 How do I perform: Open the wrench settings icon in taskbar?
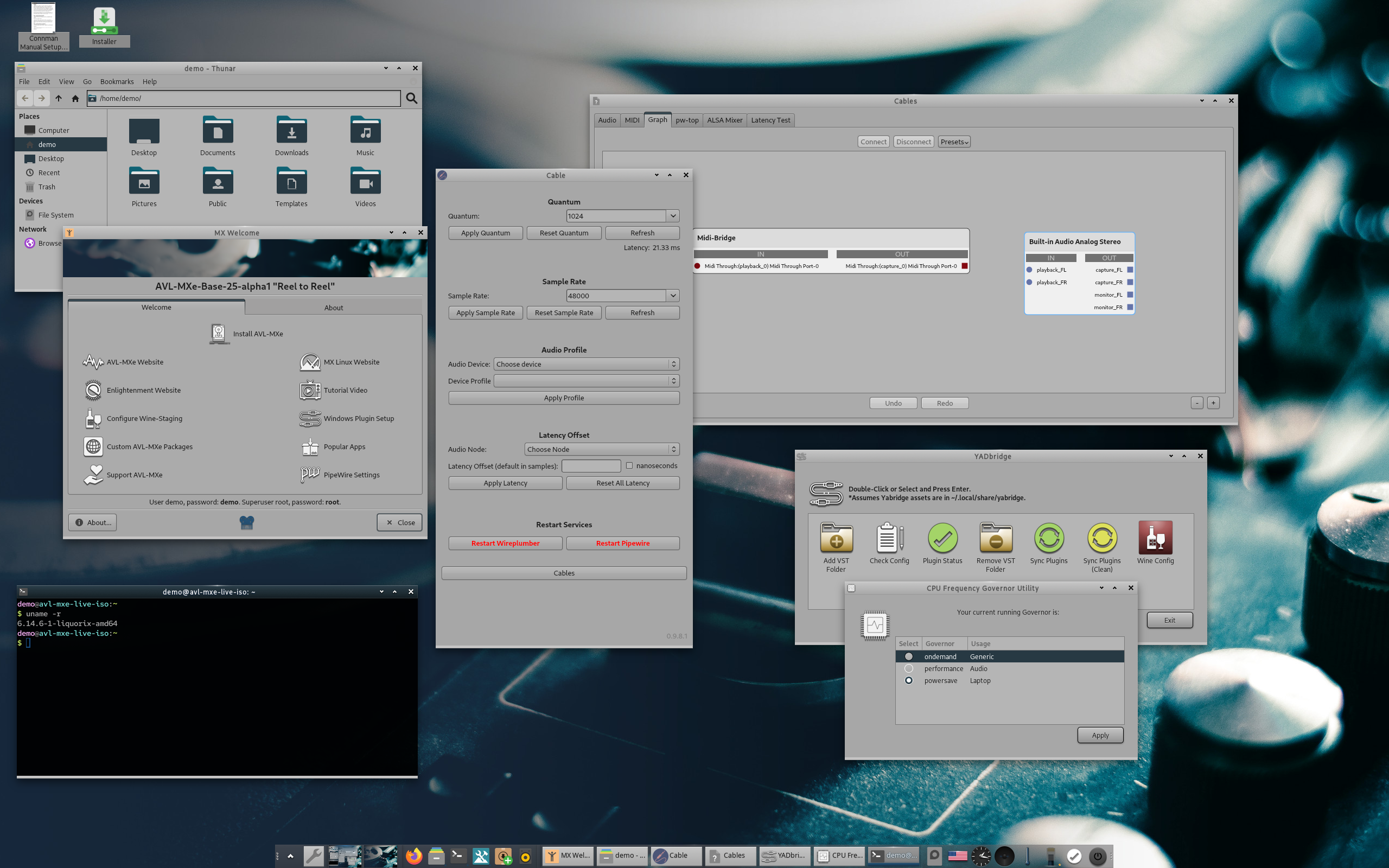pos(314,856)
